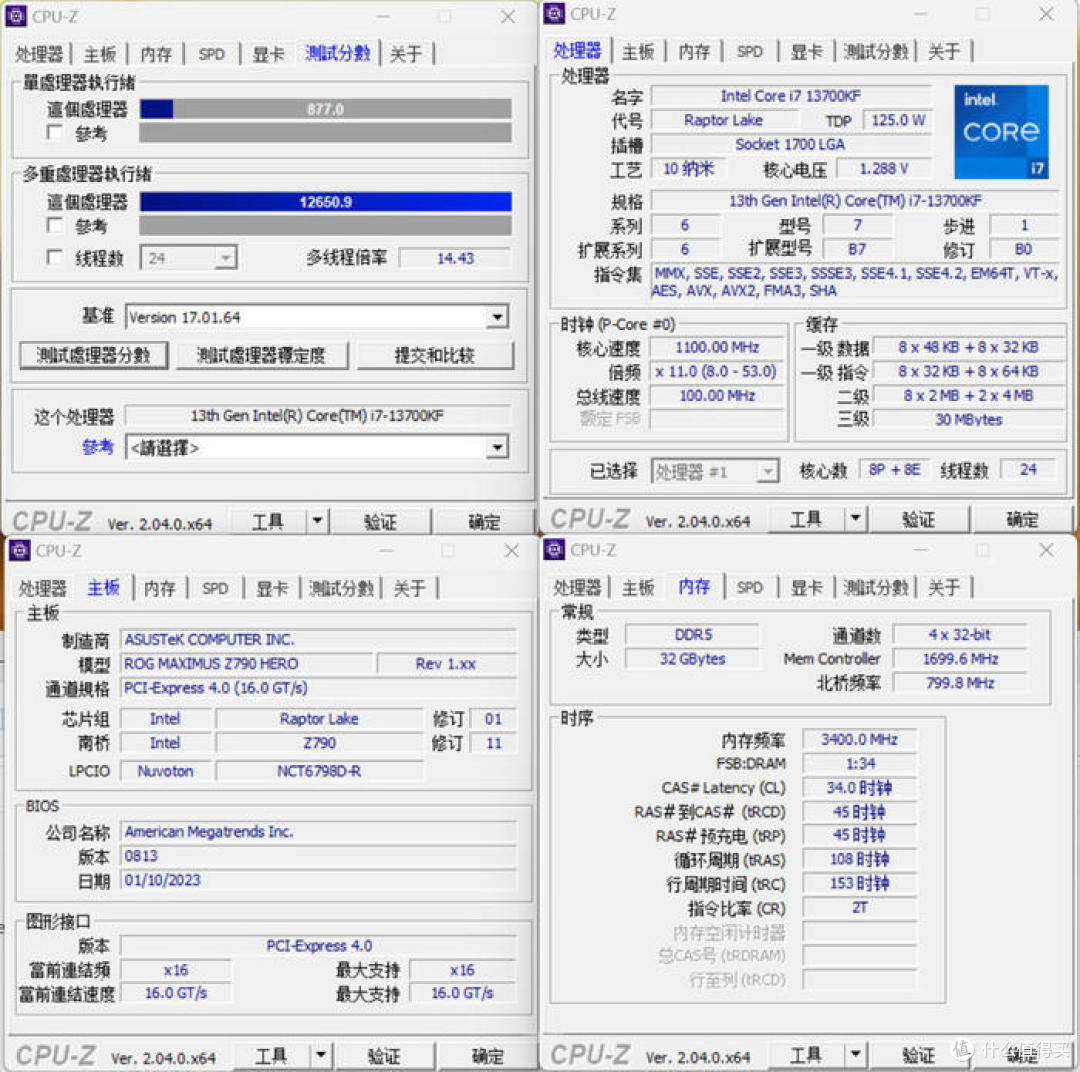Expand 工具 arrow in processor window
Image resolution: width=1080 pixels, height=1072 pixels.
(855, 519)
